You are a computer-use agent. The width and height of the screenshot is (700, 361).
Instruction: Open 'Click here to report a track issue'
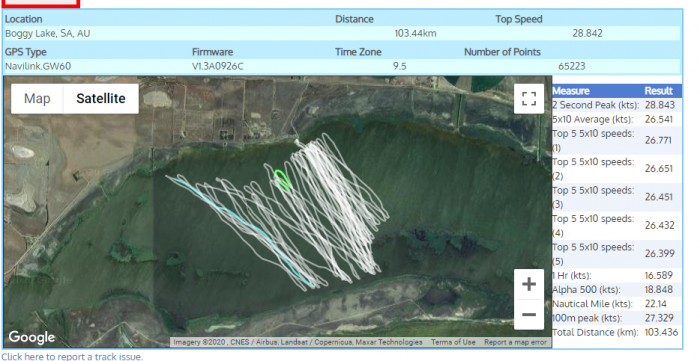click(x=72, y=357)
